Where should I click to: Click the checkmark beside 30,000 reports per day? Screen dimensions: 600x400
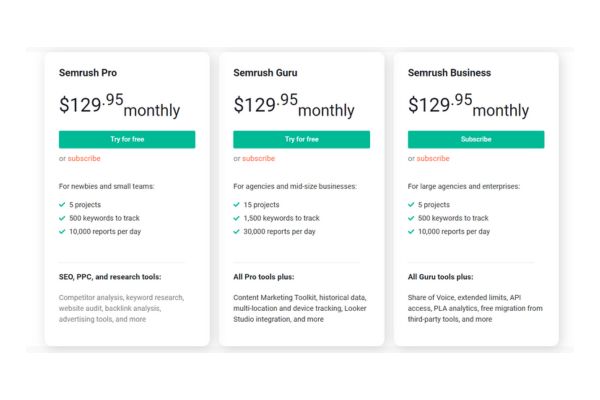click(x=236, y=232)
